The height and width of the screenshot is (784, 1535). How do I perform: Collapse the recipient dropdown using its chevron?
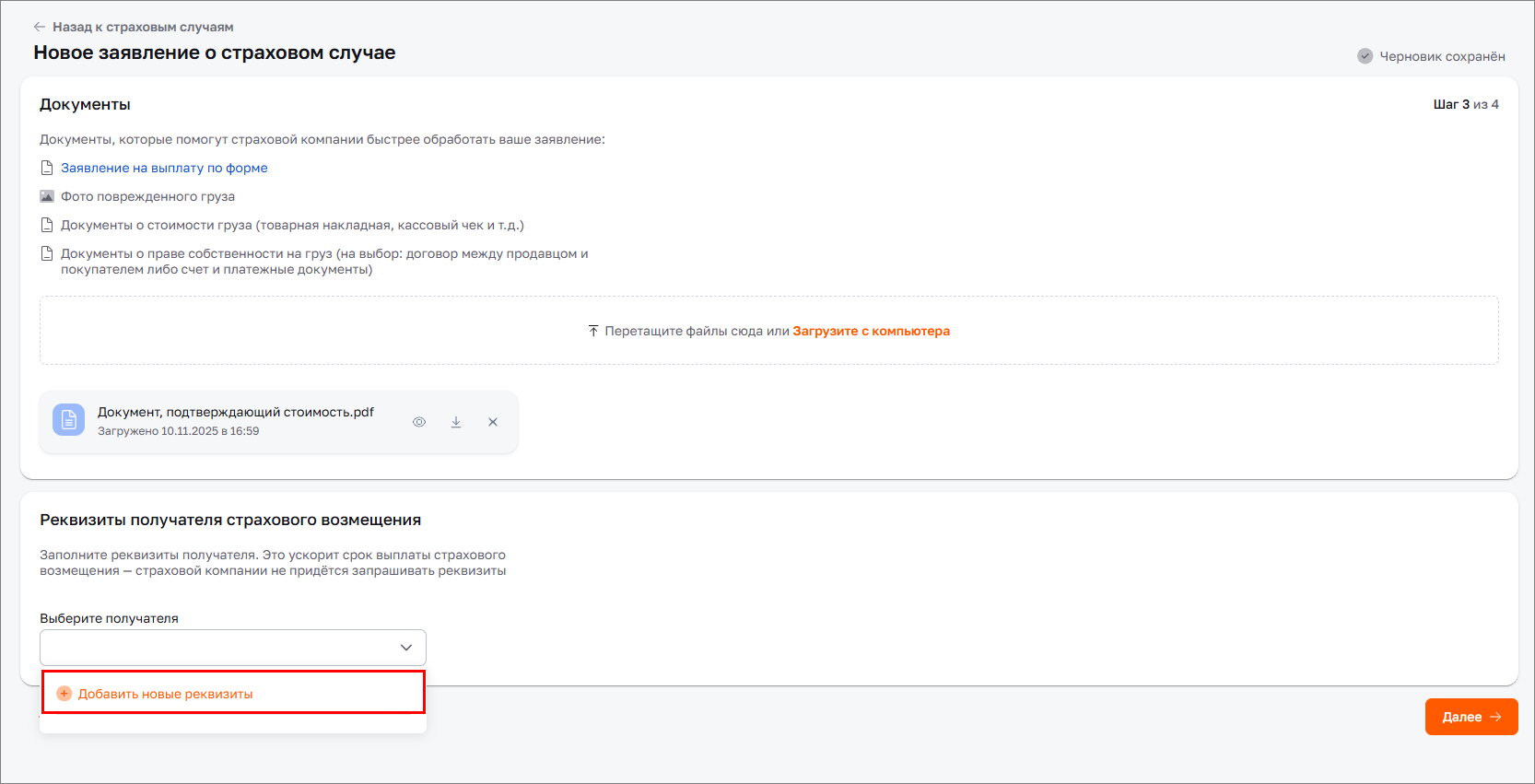pyautogui.click(x=406, y=648)
